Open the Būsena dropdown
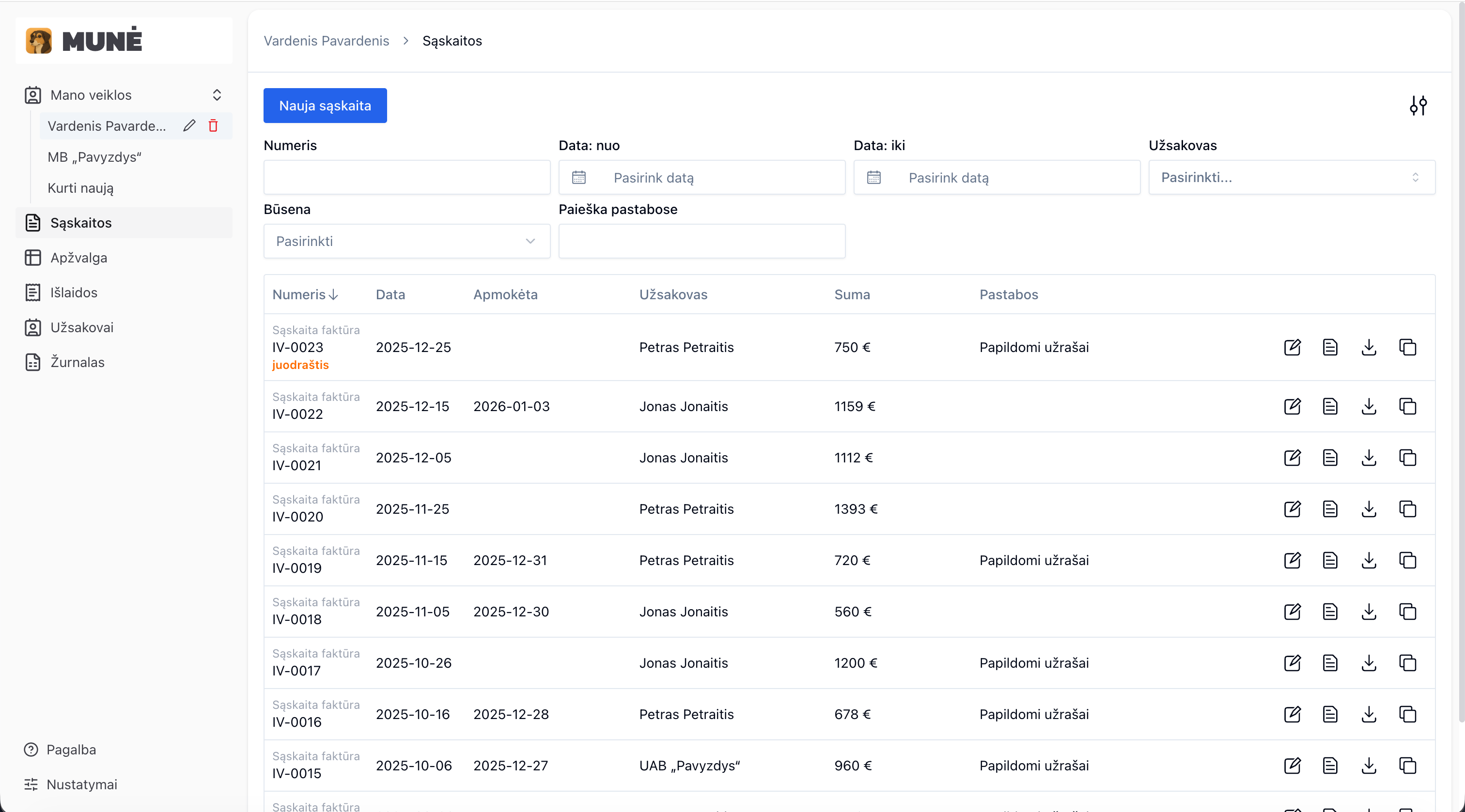Screen dimensions: 1465x812 click(x=405, y=241)
